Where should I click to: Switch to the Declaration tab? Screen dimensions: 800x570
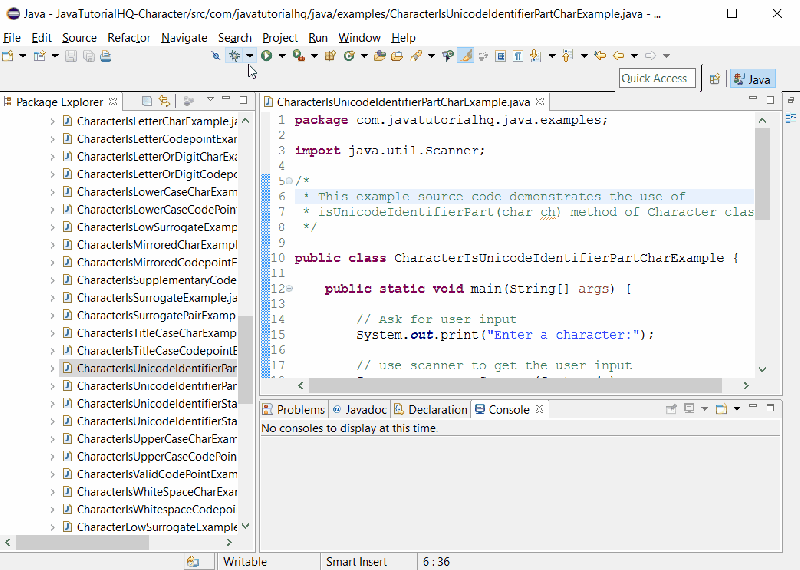(431, 409)
